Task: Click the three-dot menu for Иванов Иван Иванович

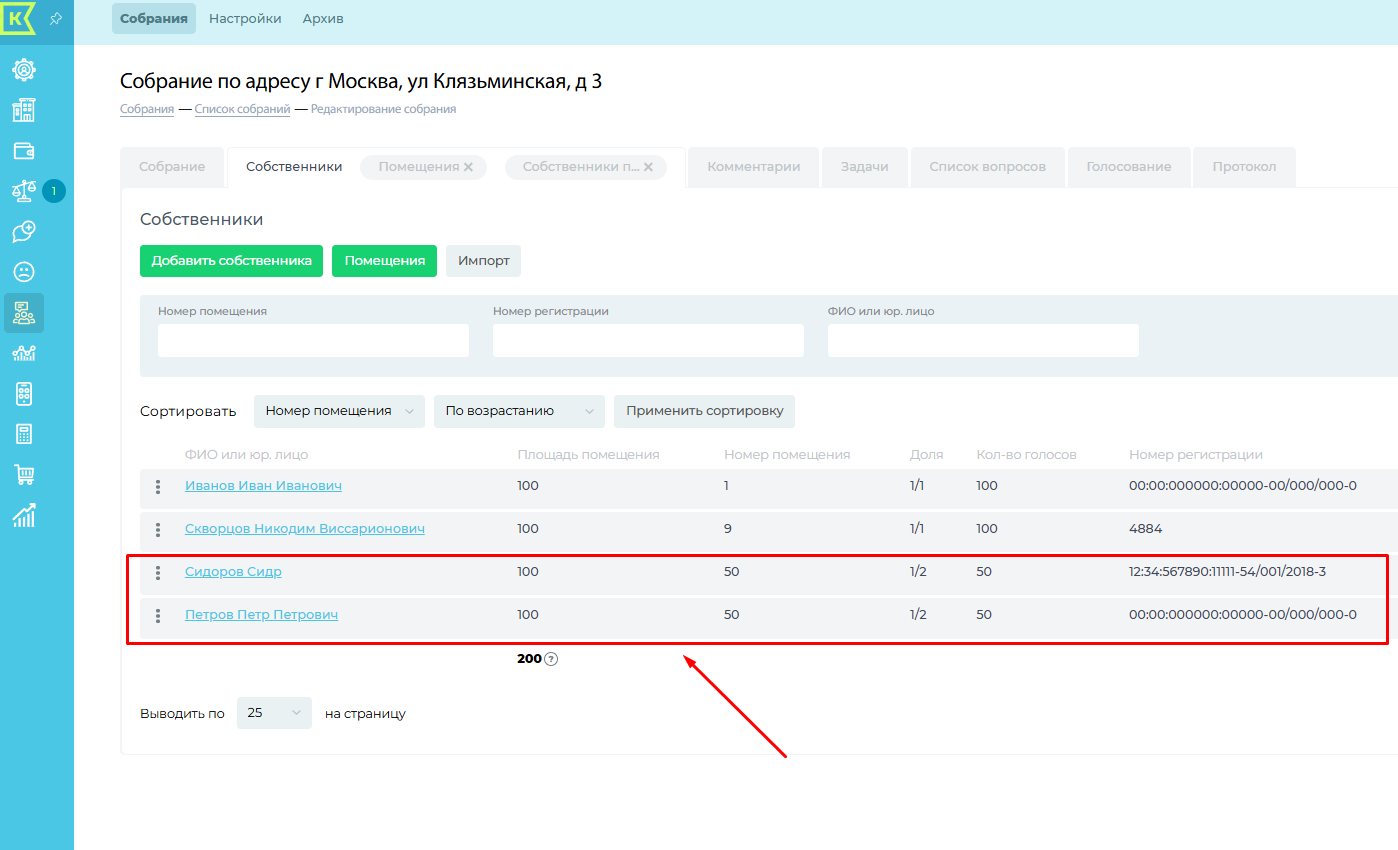Action: pos(158,487)
